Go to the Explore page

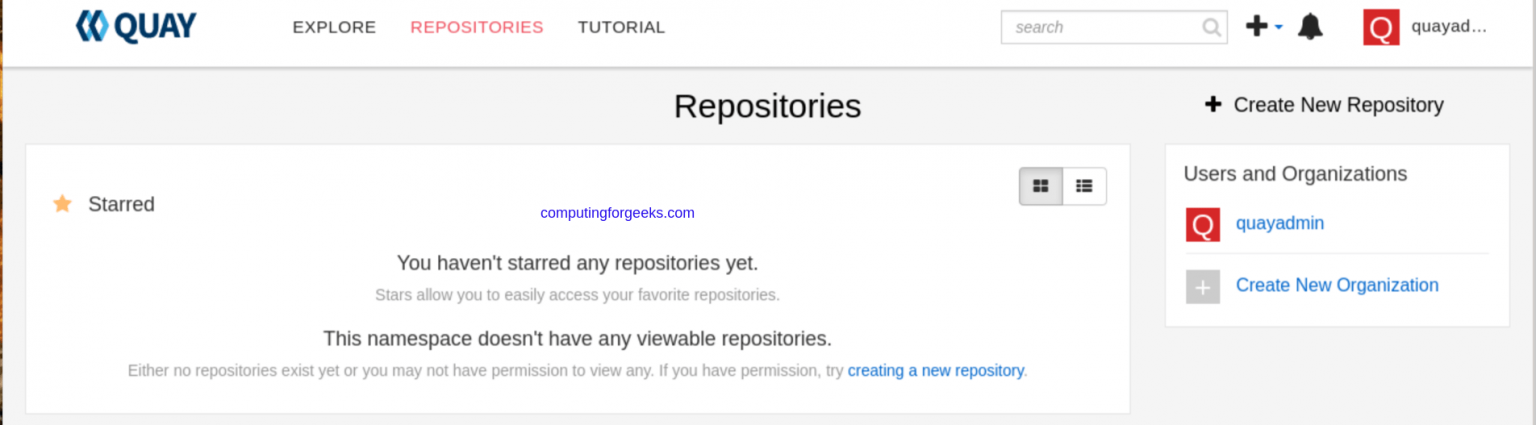point(334,27)
